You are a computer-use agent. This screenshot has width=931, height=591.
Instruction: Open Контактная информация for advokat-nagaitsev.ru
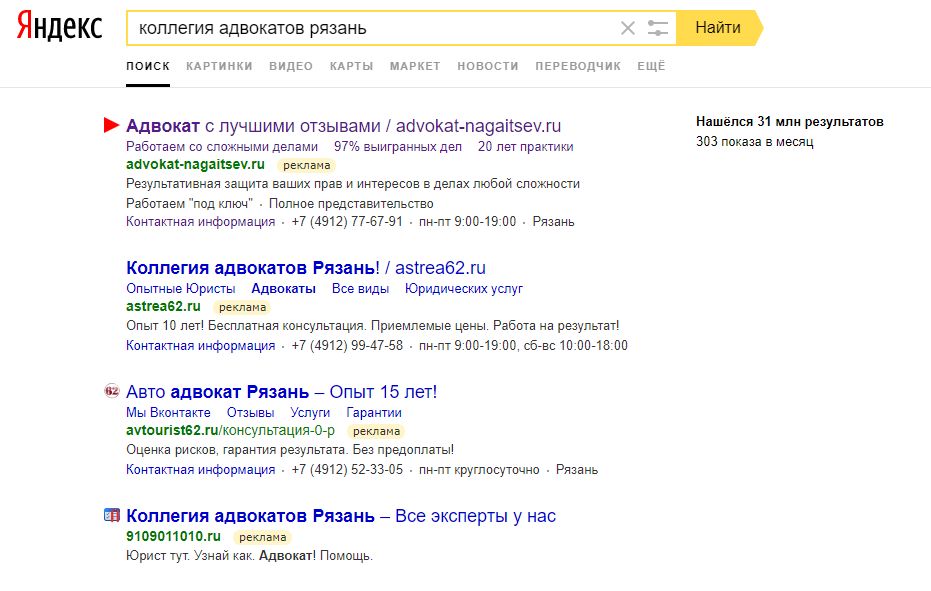click(x=201, y=222)
